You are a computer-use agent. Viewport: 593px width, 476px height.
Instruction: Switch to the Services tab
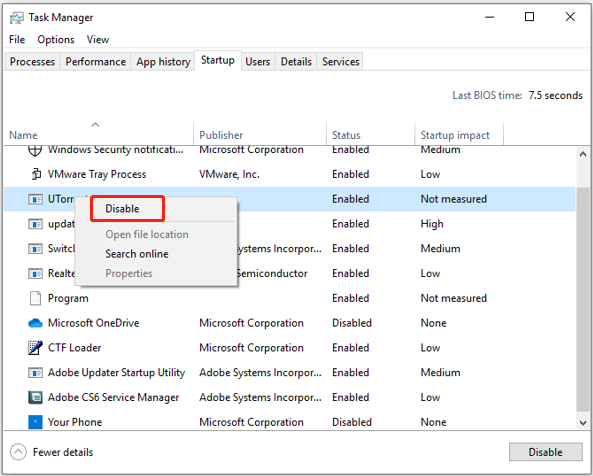pyautogui.click(x=340, y=62)
